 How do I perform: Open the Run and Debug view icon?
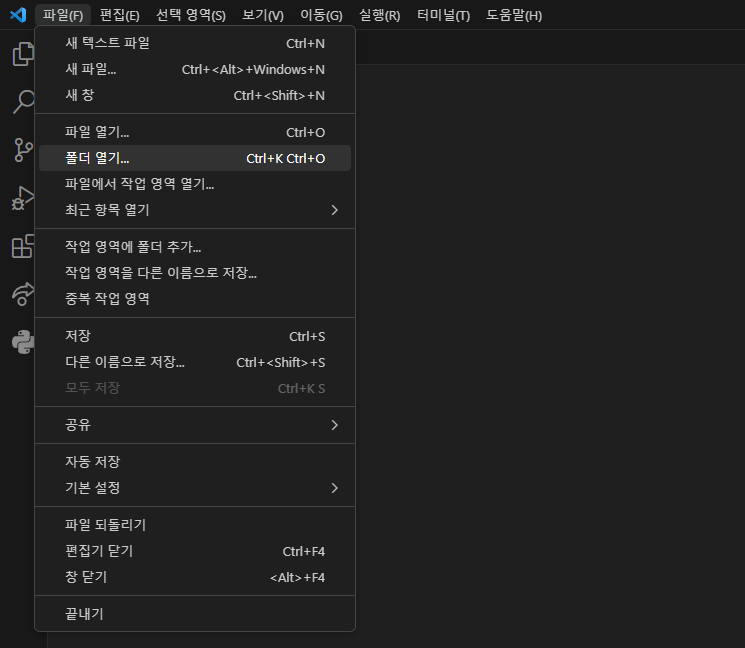click(x=23, y=198)
